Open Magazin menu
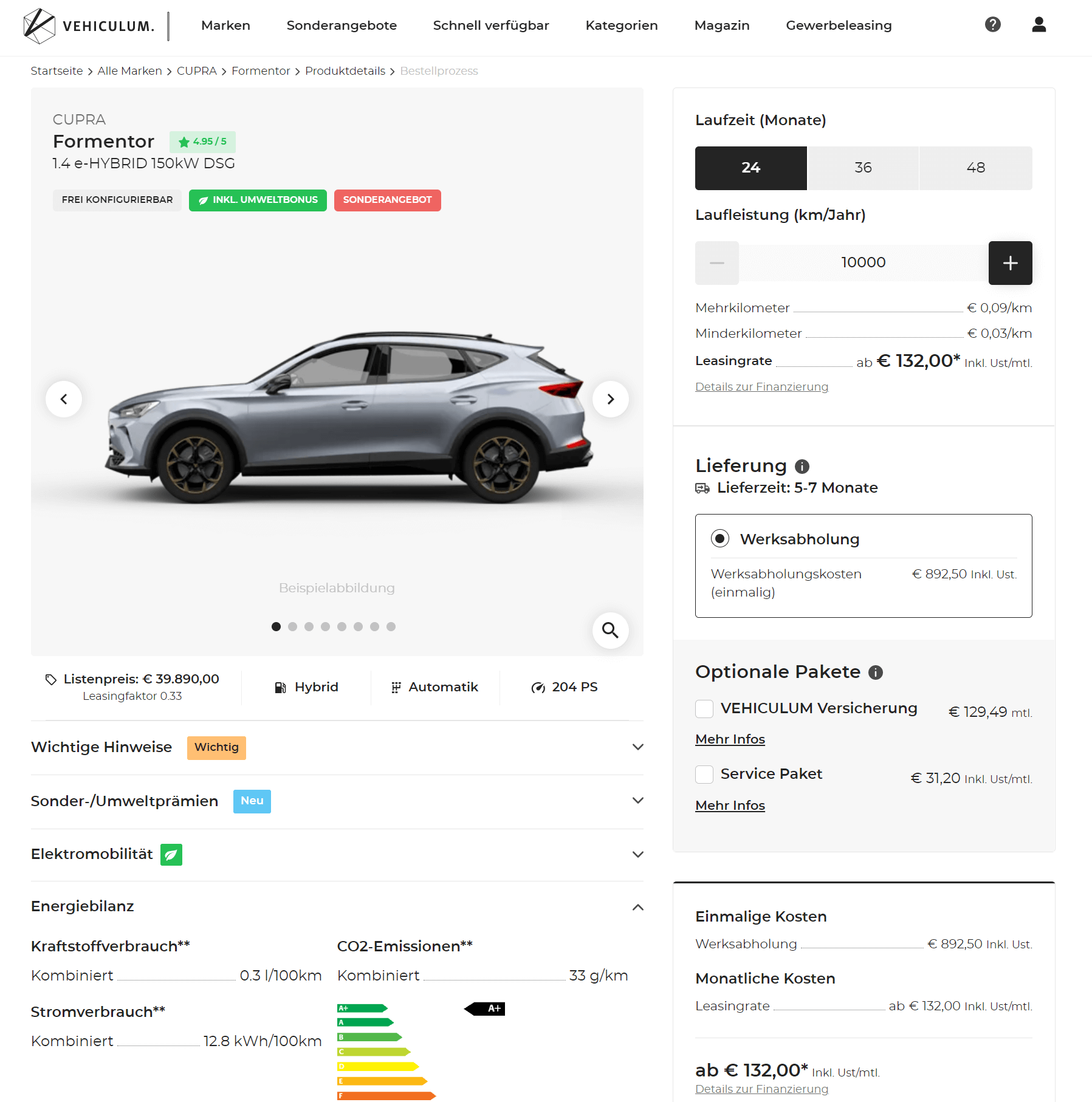Screen dimensions: 1092x1102 pos(722,26)
